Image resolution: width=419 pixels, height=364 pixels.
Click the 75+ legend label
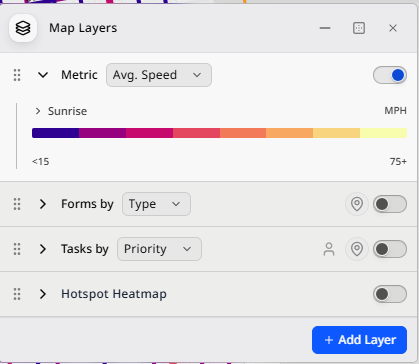[x=398, y=162]
